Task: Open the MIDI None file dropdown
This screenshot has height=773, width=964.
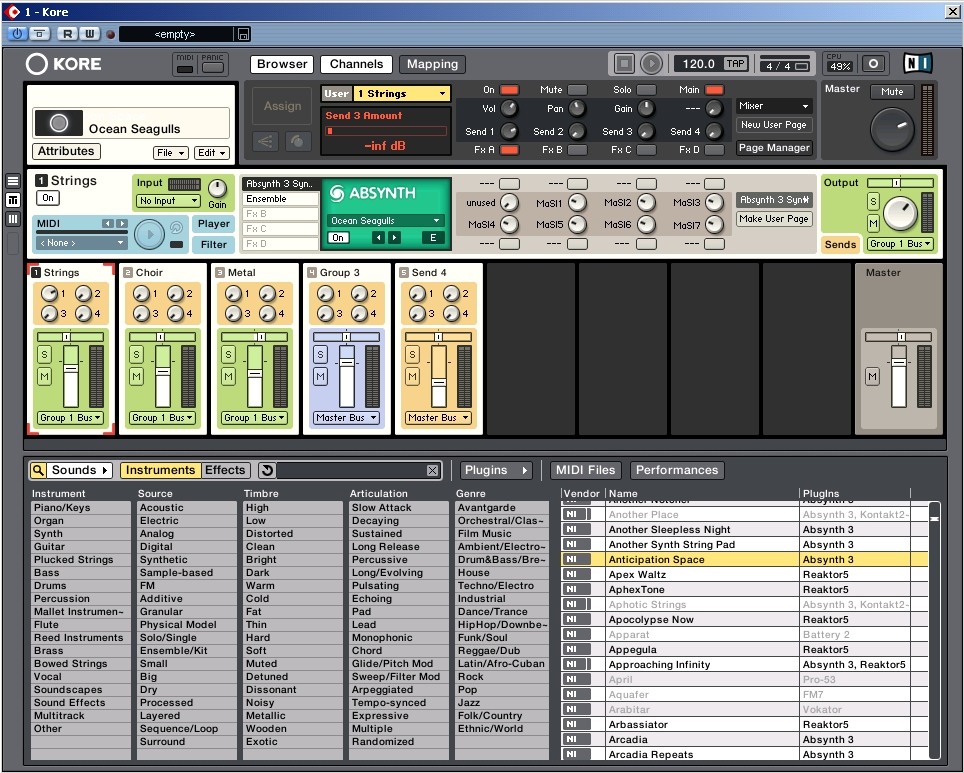Action: 81,243
